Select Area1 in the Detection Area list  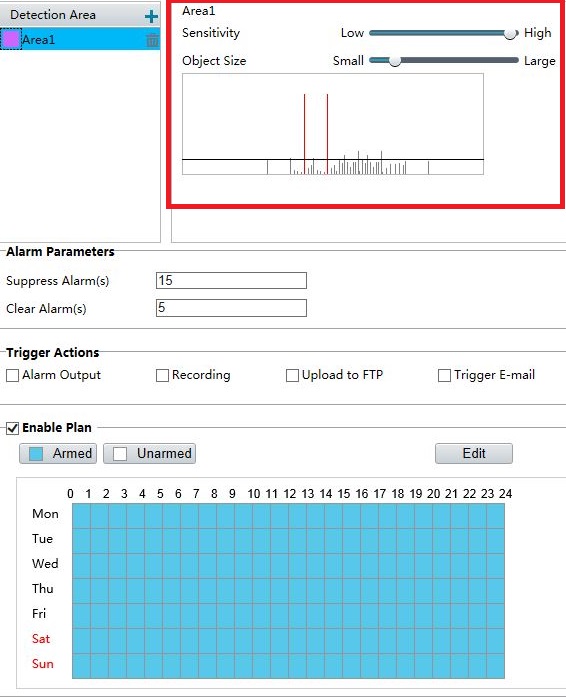[80, 39]
